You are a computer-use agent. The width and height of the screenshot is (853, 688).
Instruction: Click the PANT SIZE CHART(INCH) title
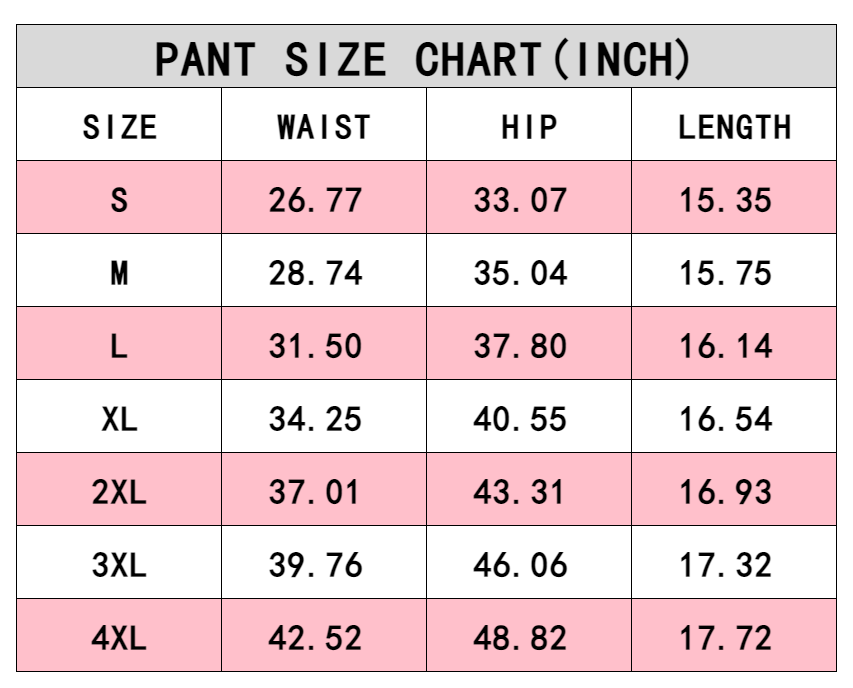(x=425, y=59)
